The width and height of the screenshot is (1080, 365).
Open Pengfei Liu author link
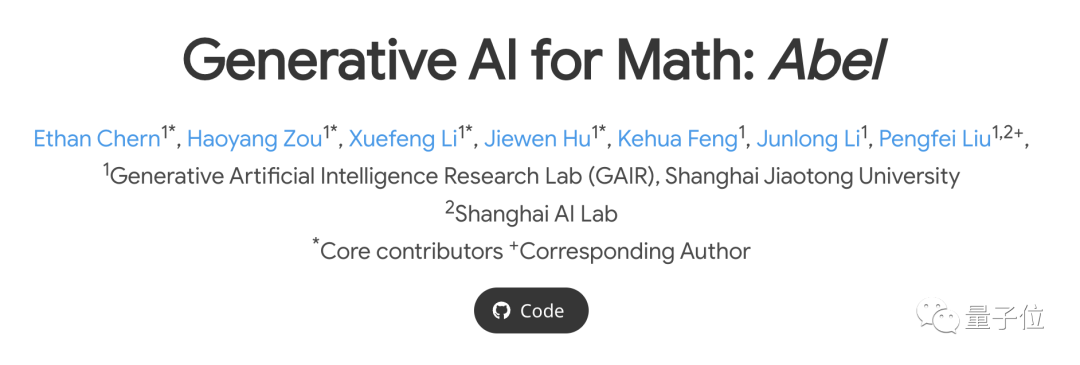coord(935,139)
